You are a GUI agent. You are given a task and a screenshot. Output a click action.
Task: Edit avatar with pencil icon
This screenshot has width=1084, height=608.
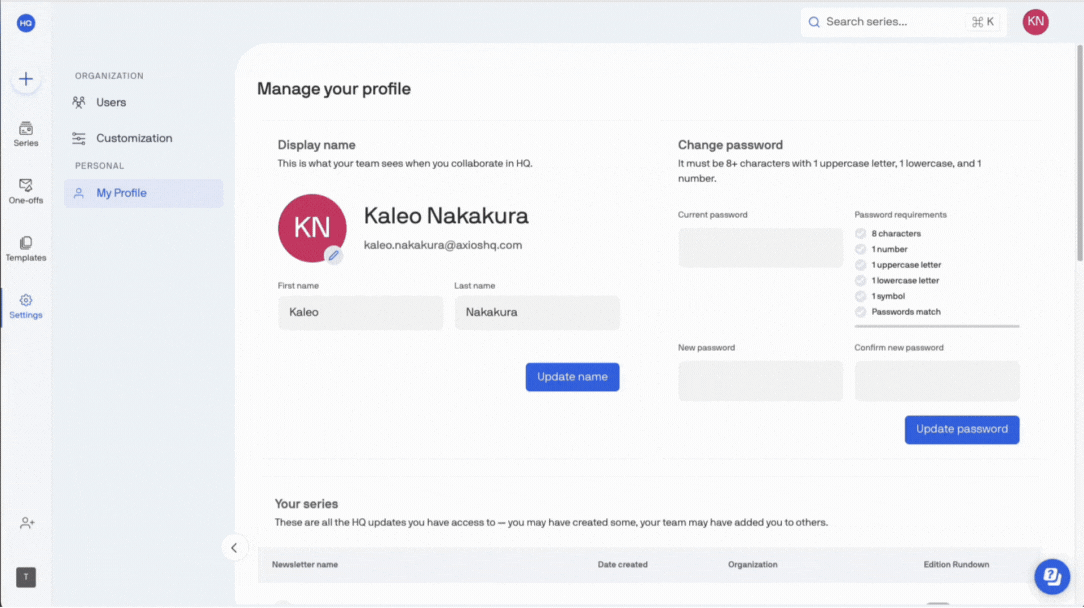point(334,255)
